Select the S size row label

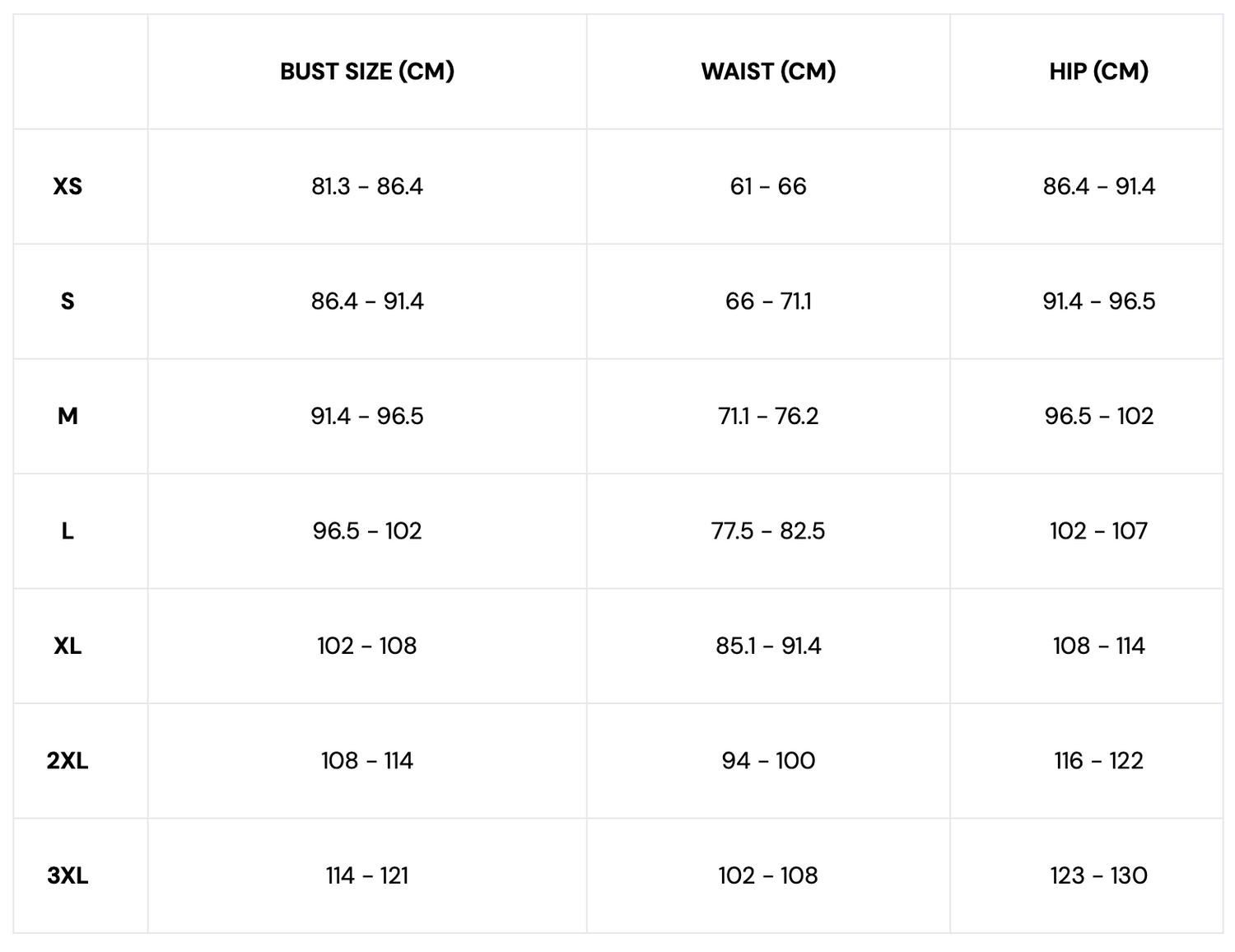click(x=68, y=301)
